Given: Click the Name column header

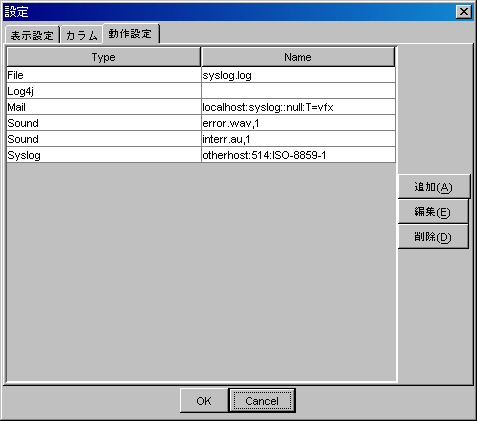Looking at the screenshot, I should [x=298, y=57].
